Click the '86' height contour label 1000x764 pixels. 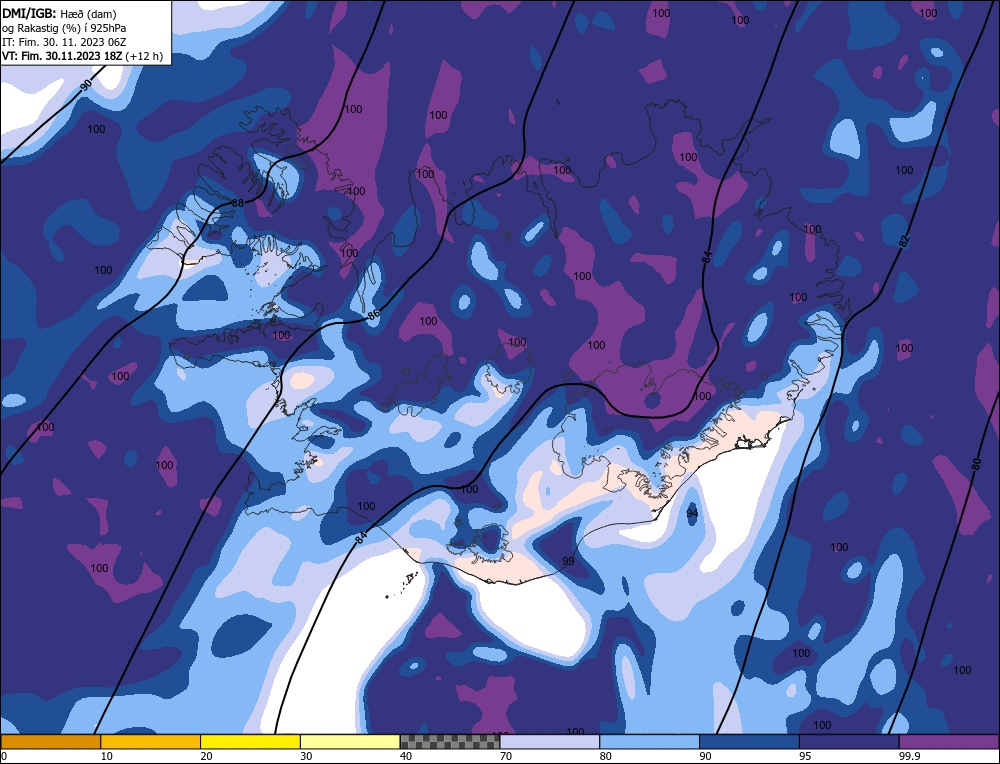[x=374, y=314]
